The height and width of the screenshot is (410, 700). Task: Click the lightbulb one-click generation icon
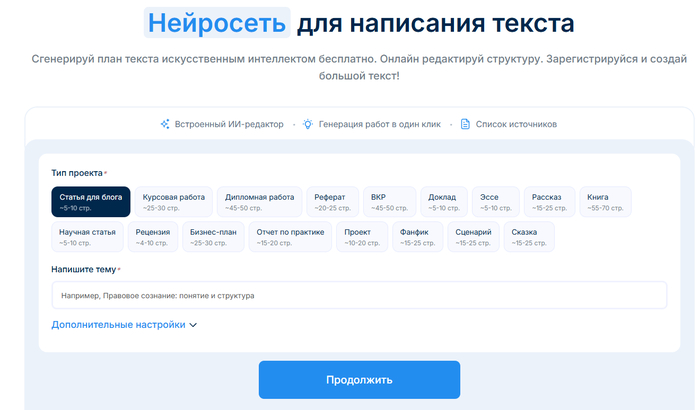(308, 124)
